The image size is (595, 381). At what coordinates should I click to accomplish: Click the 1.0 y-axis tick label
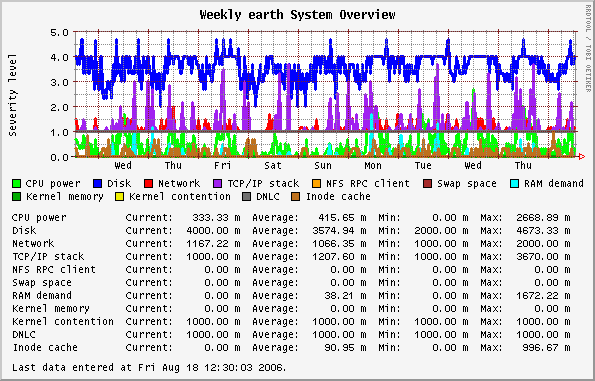60,132
